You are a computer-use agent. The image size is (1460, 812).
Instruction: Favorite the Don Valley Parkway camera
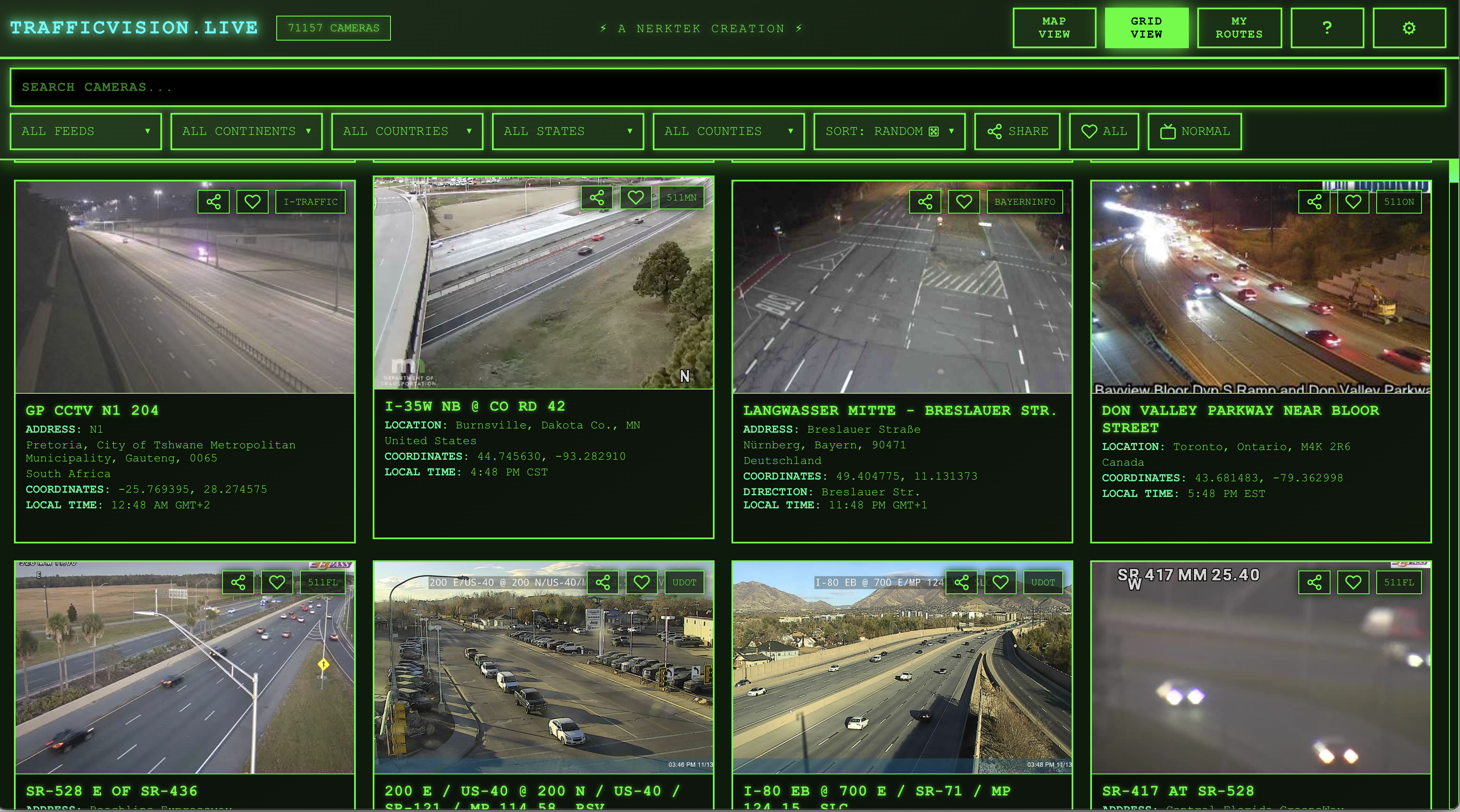click(x=1353, y=201)
